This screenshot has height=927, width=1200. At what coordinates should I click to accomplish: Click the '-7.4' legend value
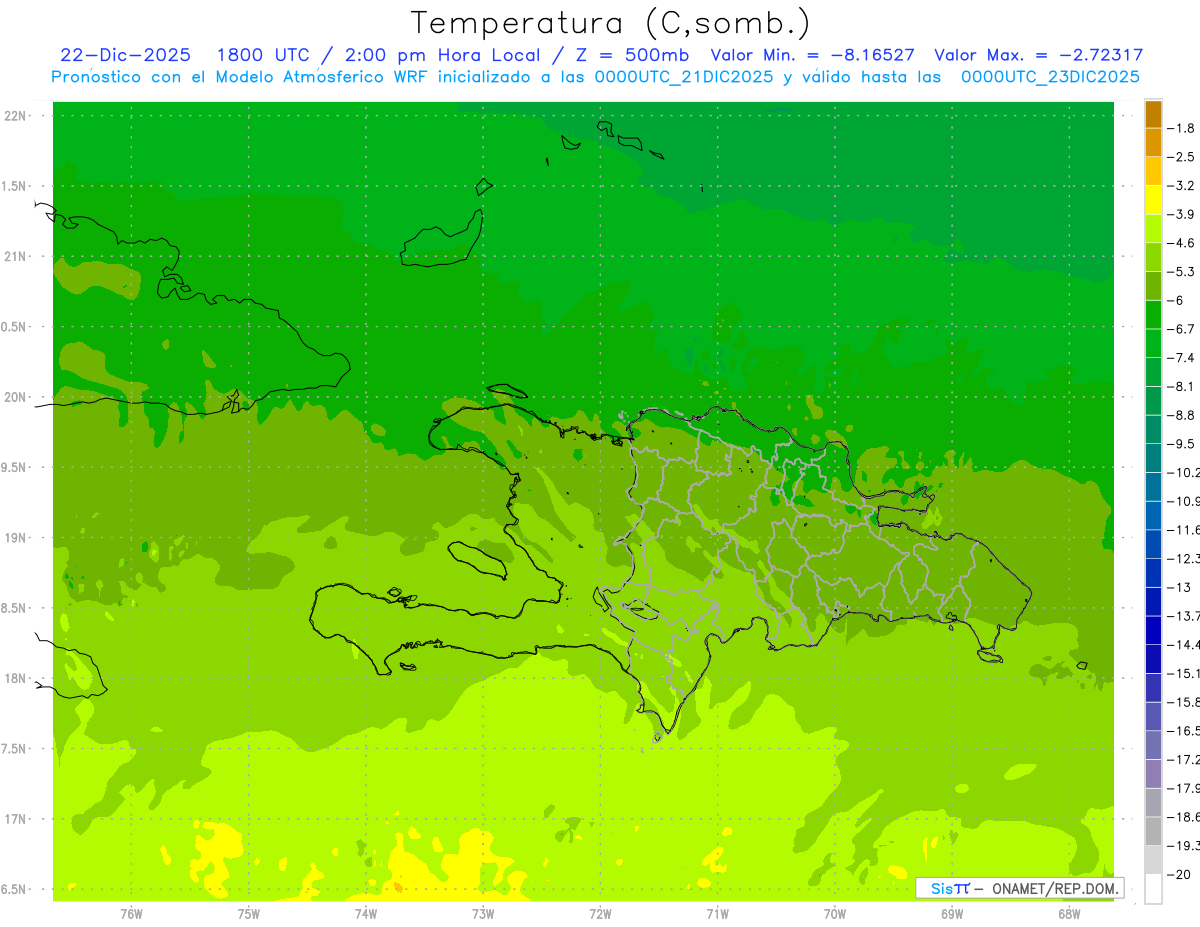[1182, 358]
